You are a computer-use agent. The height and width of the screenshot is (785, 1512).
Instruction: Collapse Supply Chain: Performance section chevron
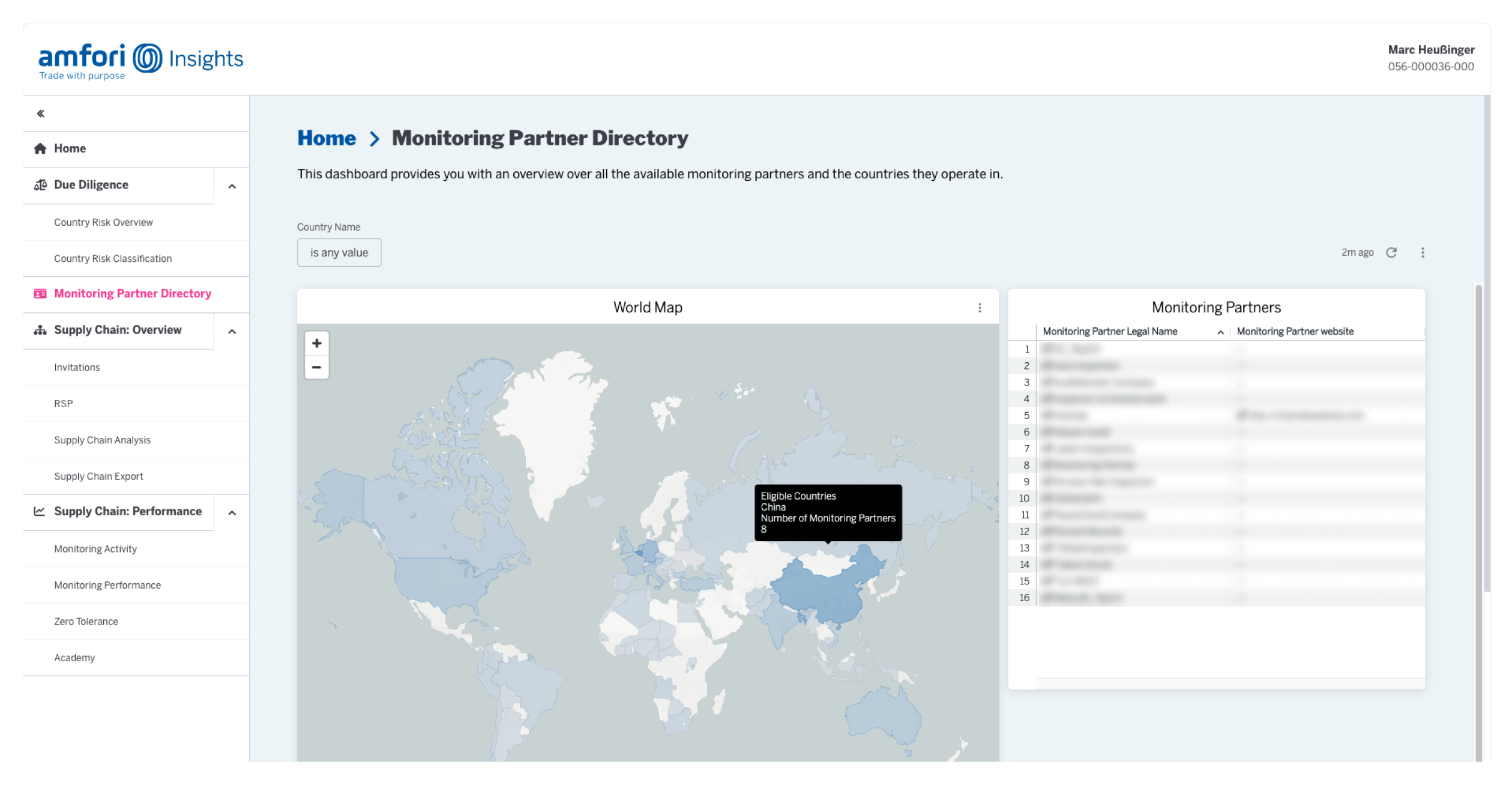232,513
